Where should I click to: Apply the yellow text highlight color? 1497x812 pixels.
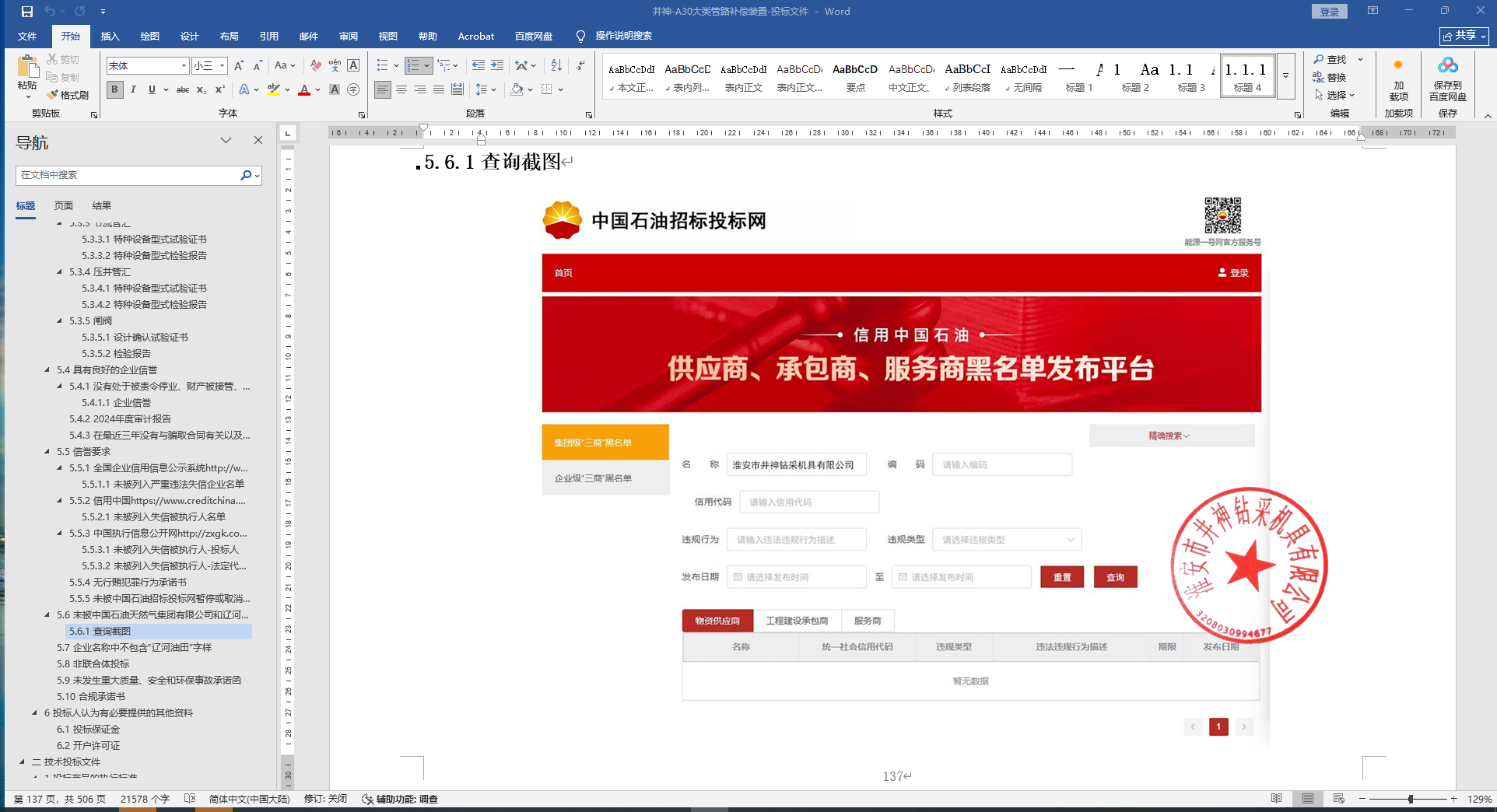tap(273, 89)
